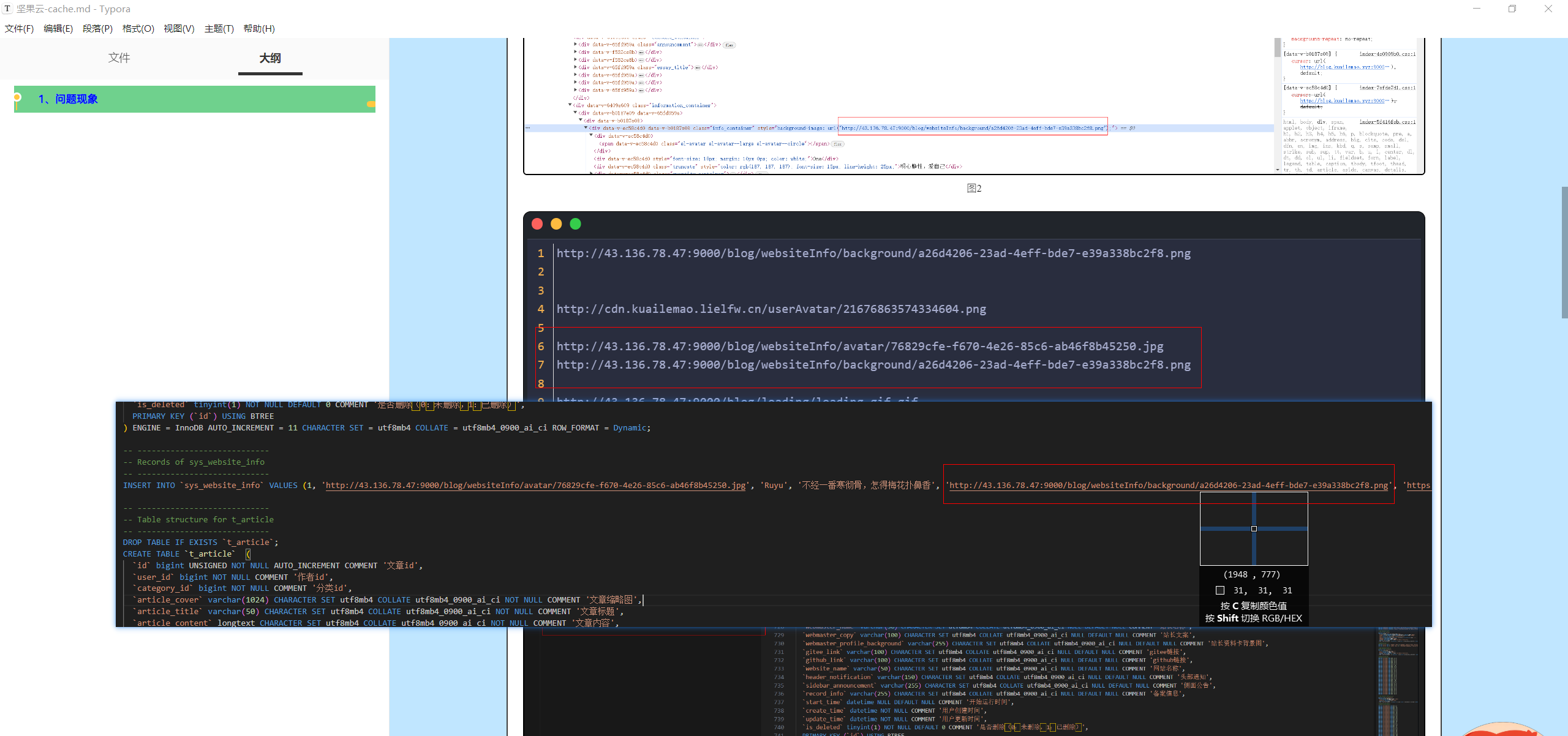This screenshot has height=736, width=1568.
Task: Click code line 1 background URL
Action: click(x=873, y=253)
